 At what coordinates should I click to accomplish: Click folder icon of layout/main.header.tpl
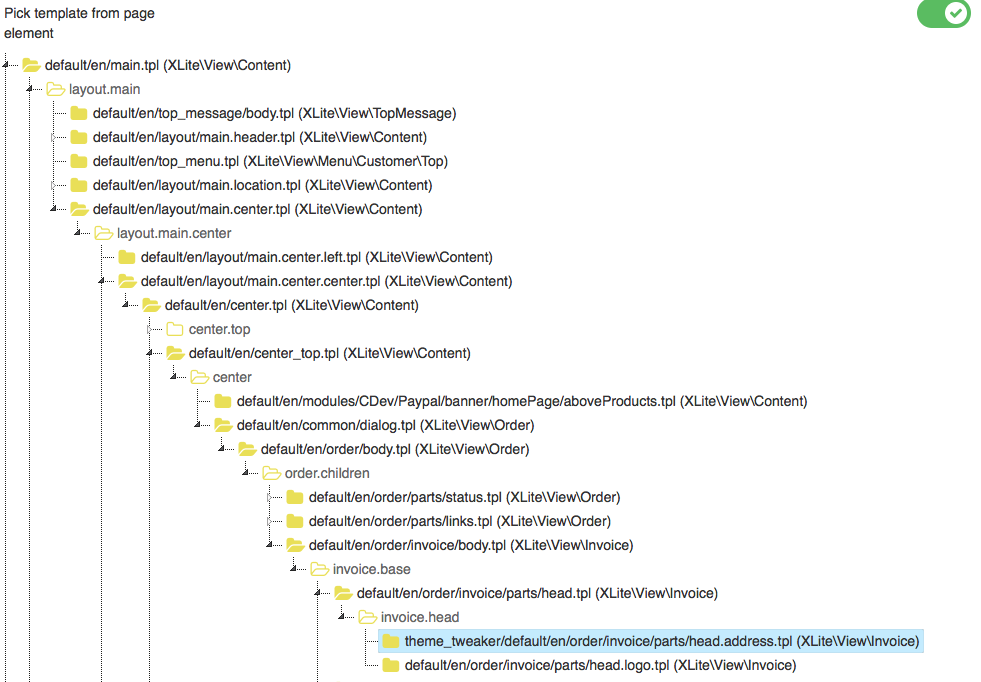point(79,137)
